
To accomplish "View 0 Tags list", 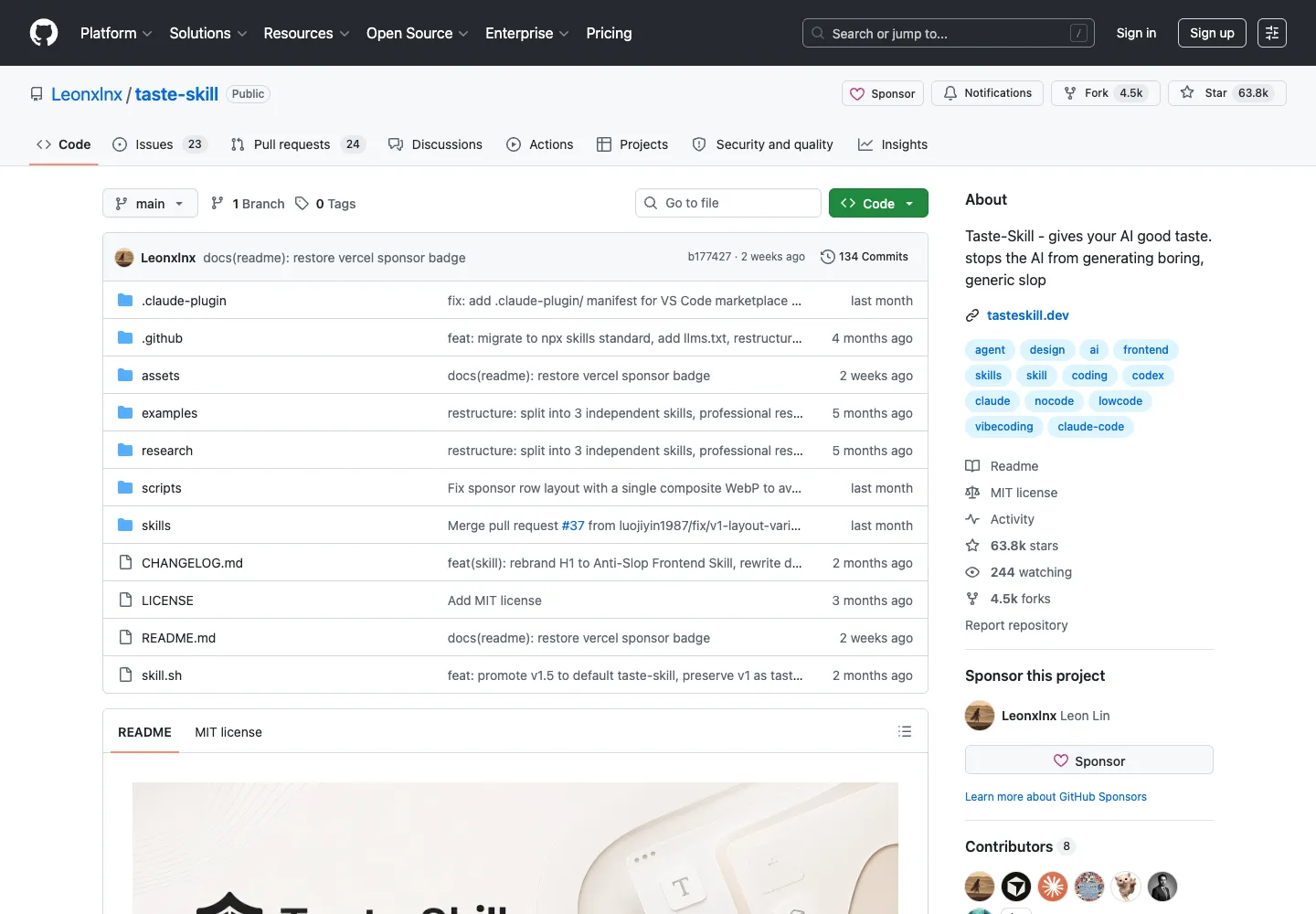I will point(325,204).
